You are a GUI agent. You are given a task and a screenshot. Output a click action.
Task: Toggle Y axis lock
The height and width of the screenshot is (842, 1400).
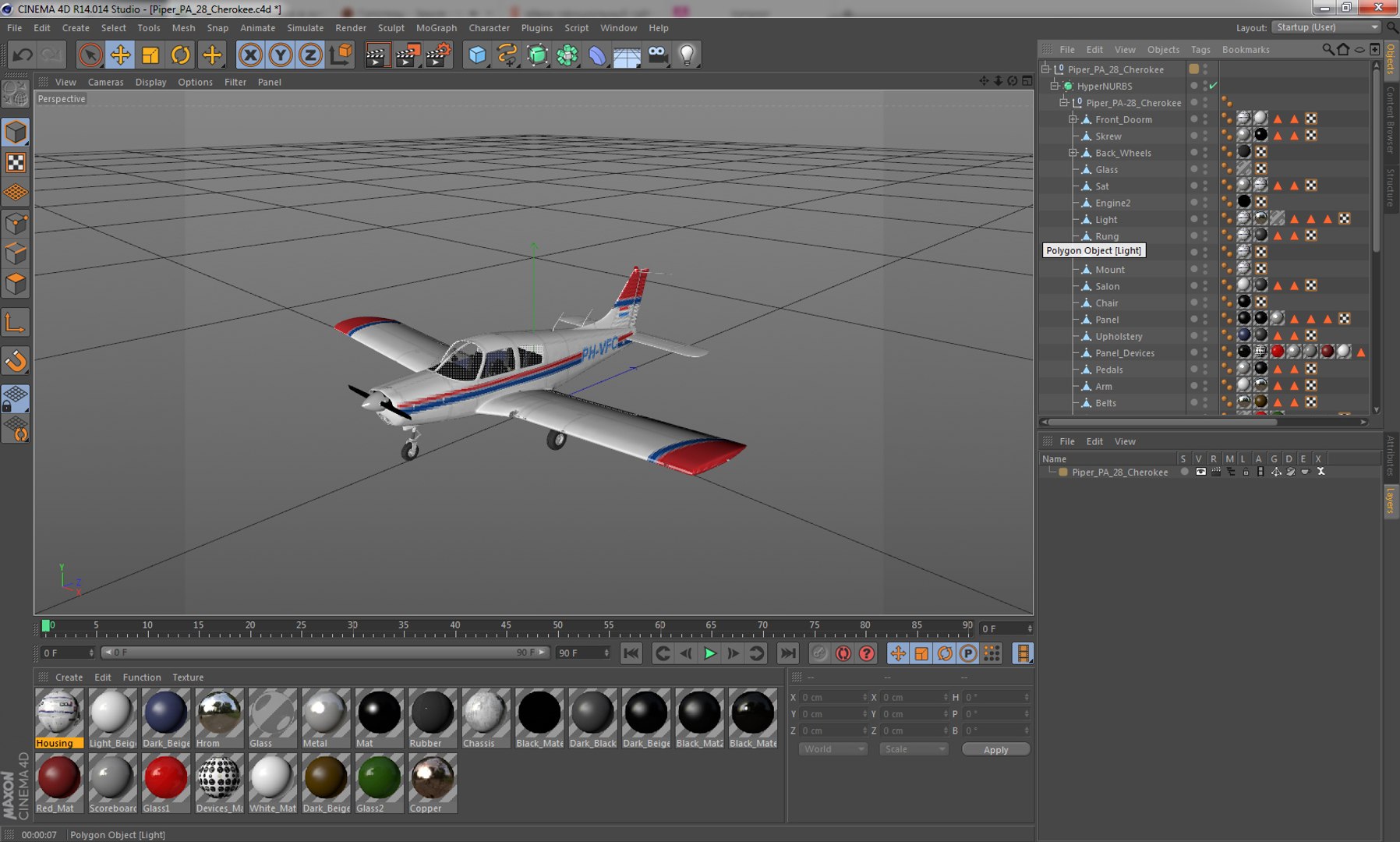280,55
